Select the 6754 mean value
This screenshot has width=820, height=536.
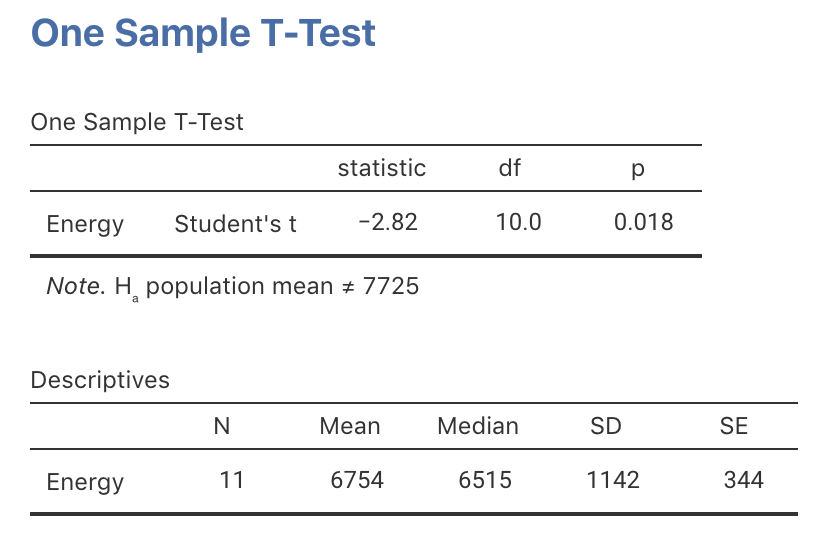[x=356, y=480]
